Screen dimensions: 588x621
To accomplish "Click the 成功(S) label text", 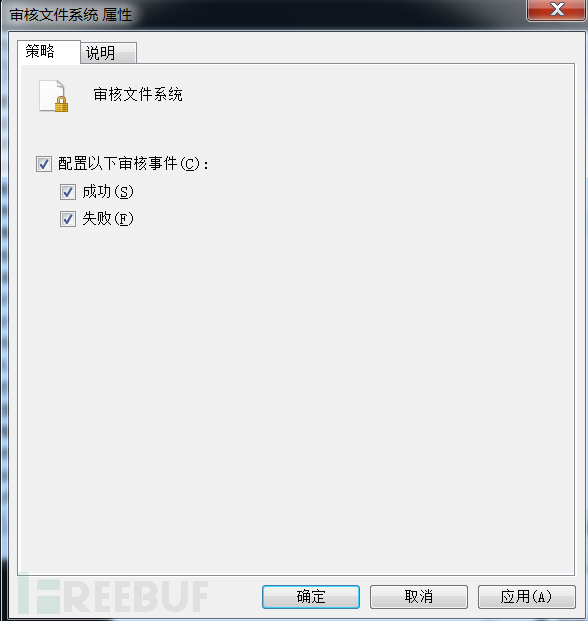I will (108, 192).
